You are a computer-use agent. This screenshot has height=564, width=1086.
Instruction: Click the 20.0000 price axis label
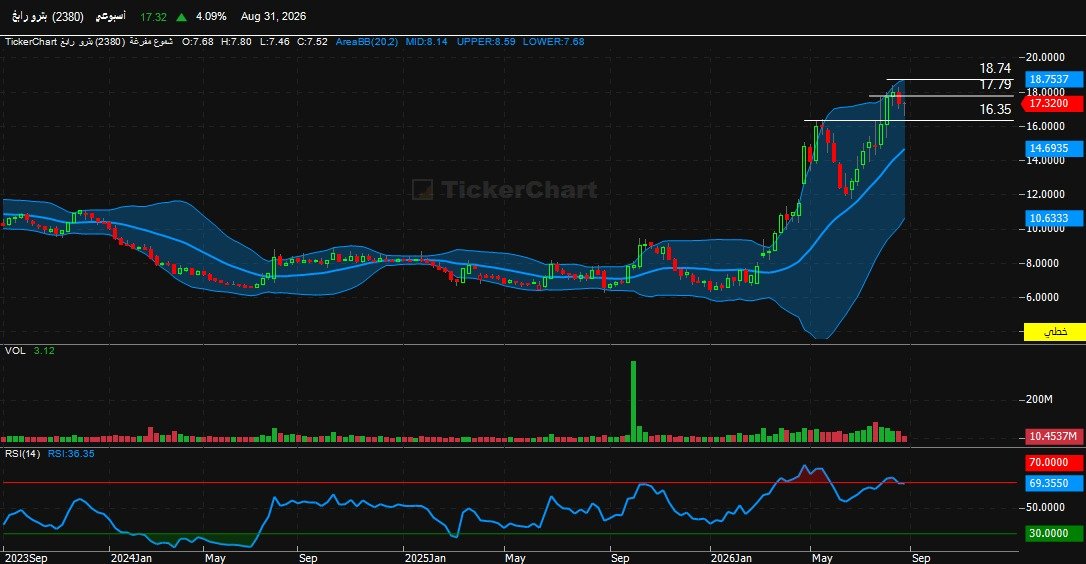coord(1045,57)
